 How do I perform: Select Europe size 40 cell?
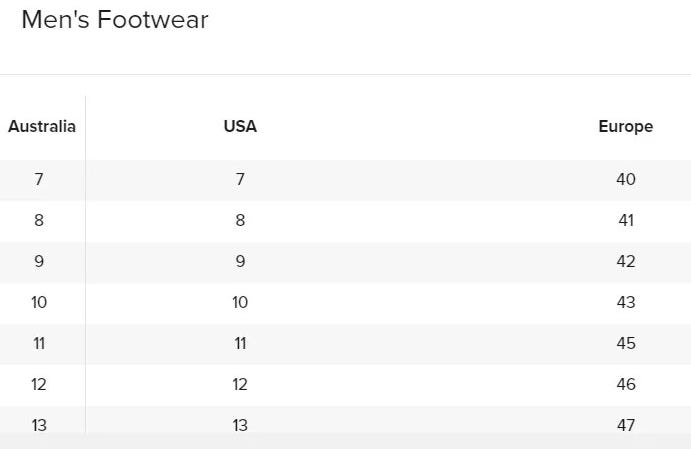pyautogui.click(x=626, y=180)
